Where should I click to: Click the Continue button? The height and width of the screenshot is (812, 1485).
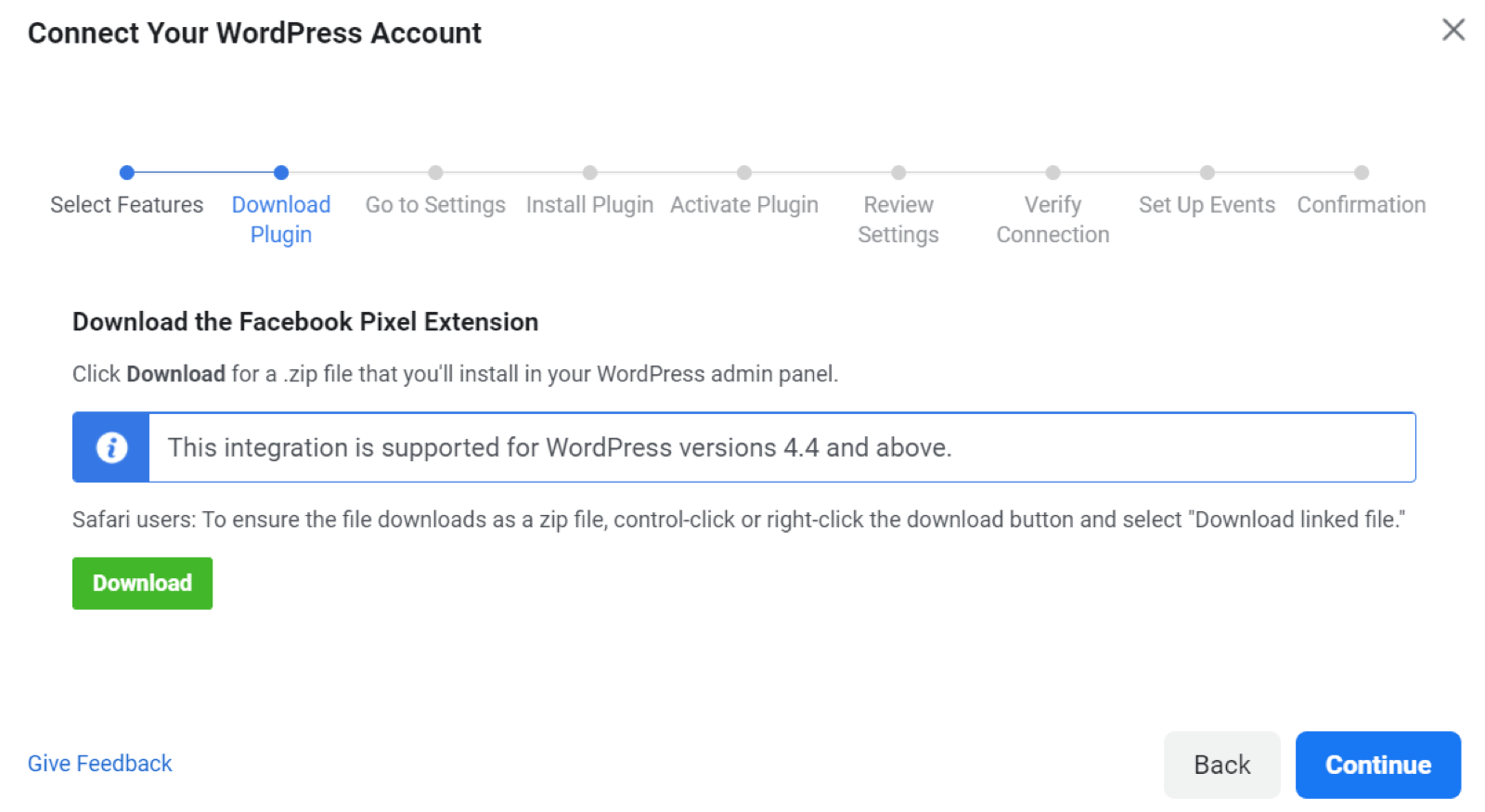click(1377, 765)
